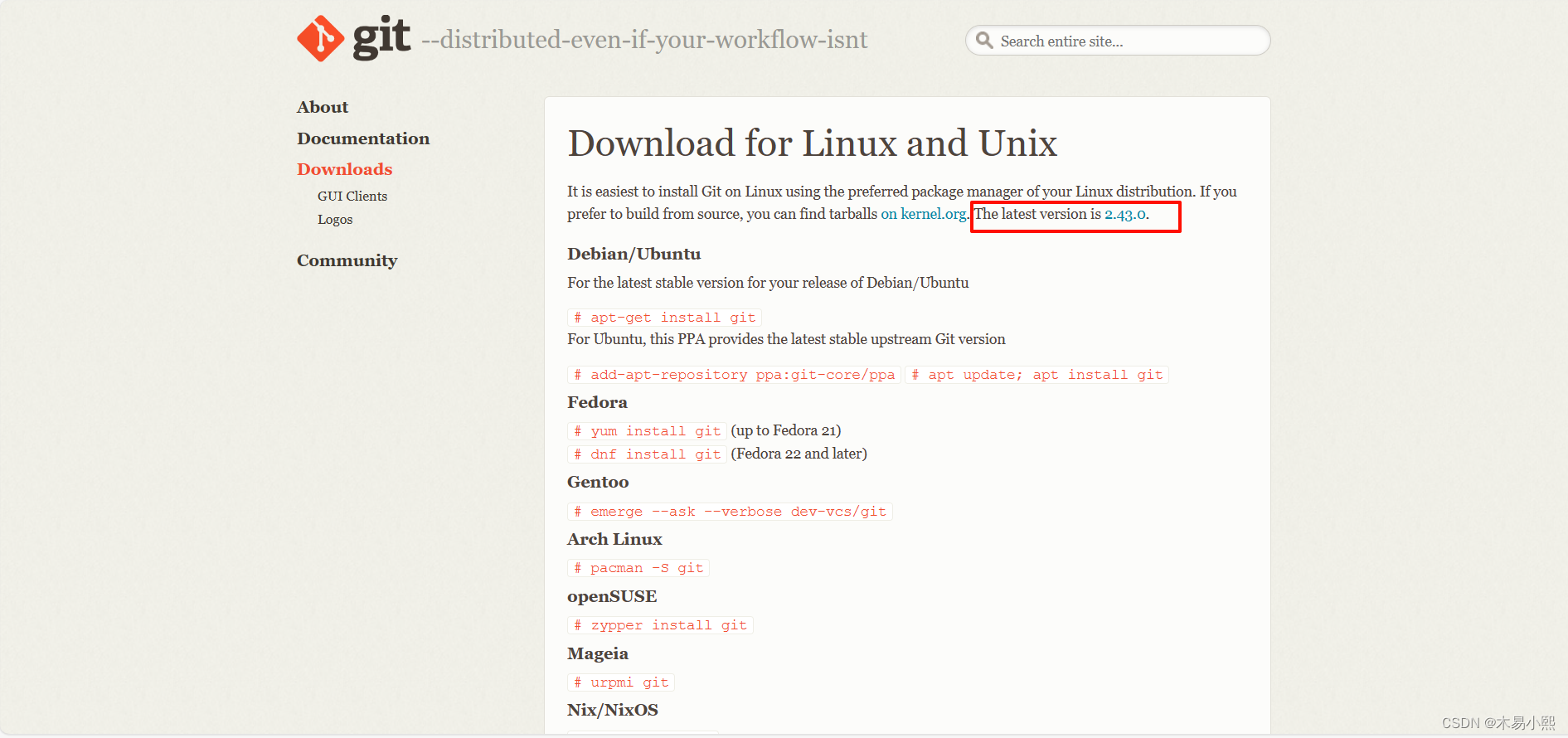Click the orange Git logo icon
This screenshot has width=1568, height=738.
(x=321, y=38)
